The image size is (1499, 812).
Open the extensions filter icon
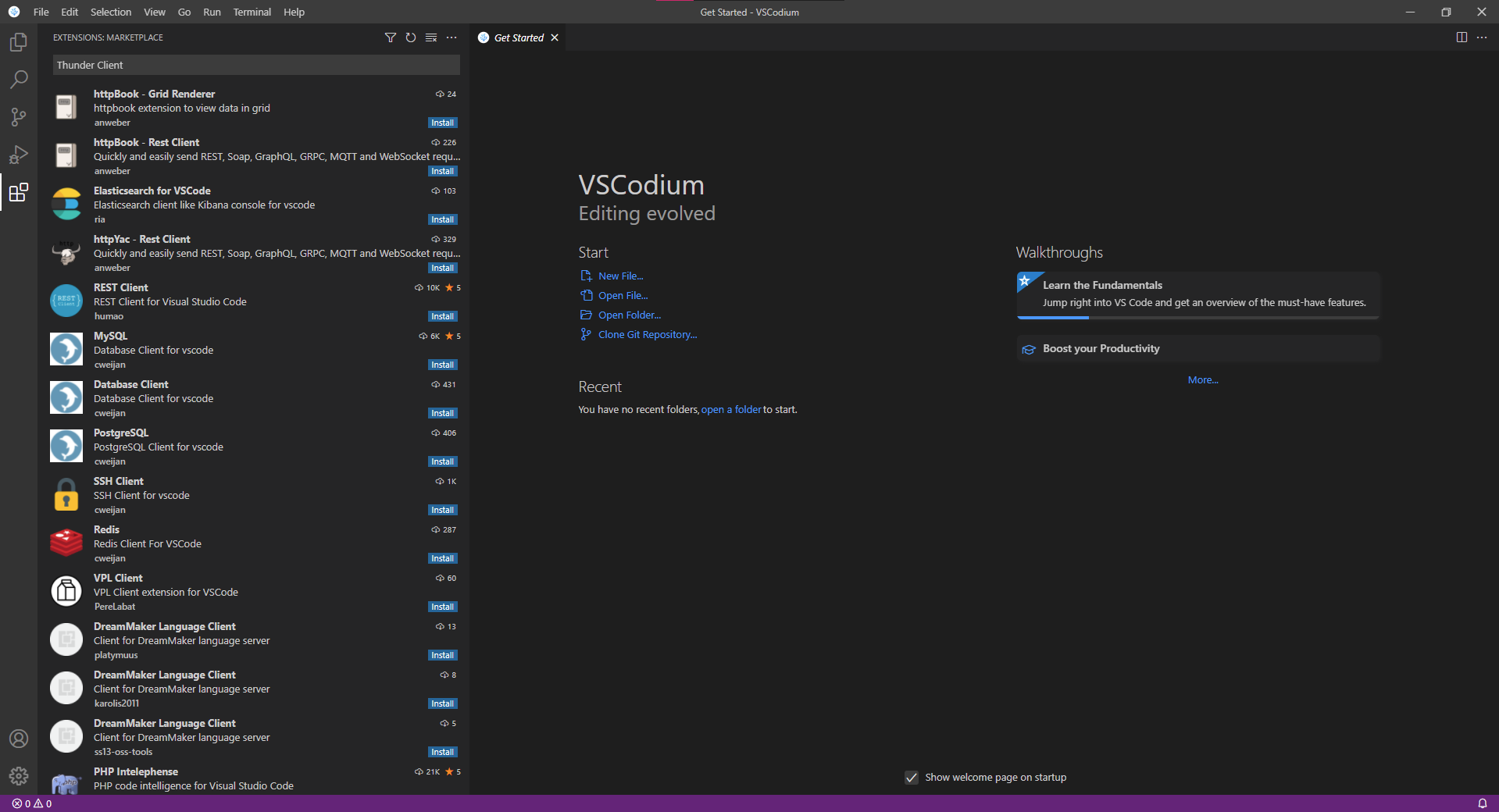pyautogui.click(x=390, y=37)
